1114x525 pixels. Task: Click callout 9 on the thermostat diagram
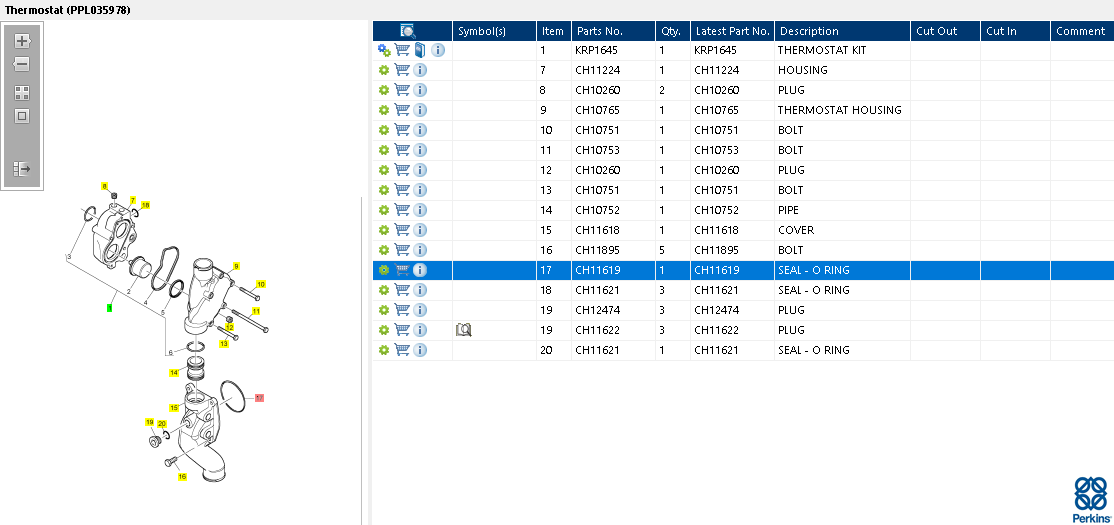[x=236, y=266]
